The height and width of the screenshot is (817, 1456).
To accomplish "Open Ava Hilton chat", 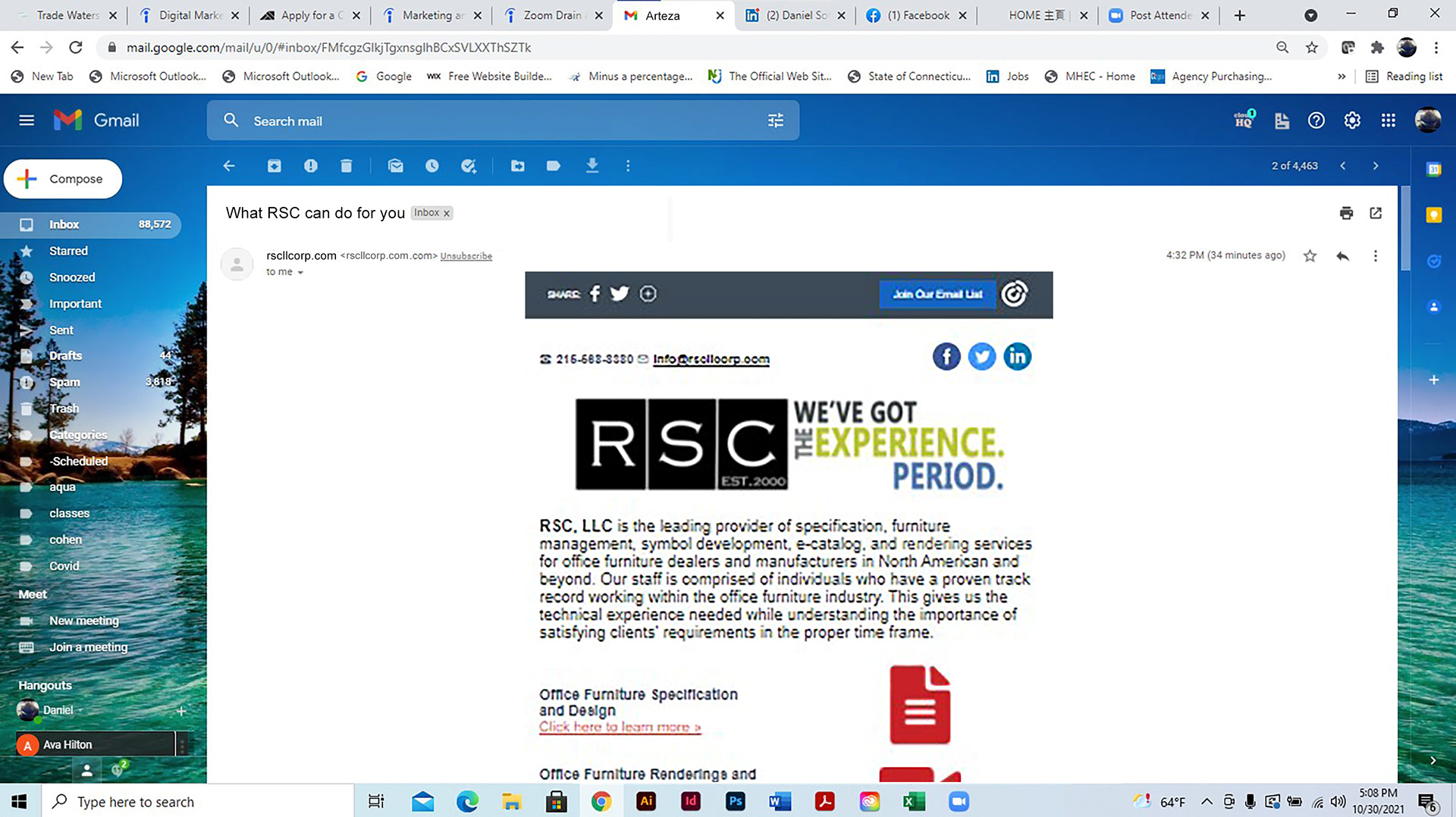I will coord(95,745).
